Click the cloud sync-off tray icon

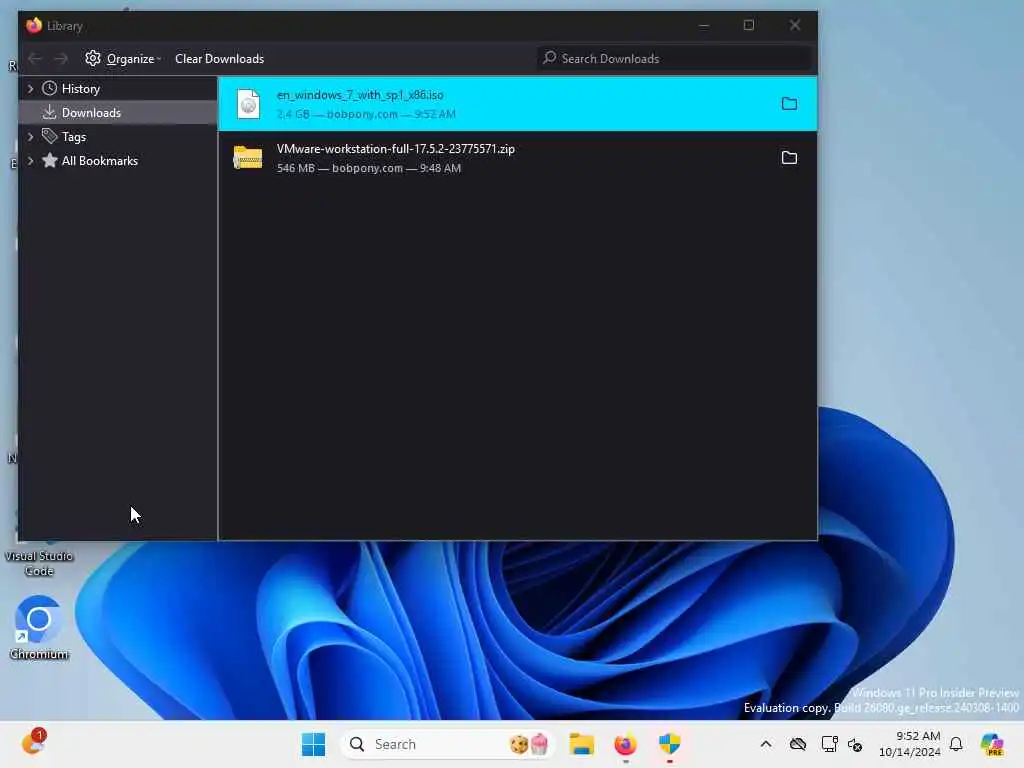click(x=797, y=744)
